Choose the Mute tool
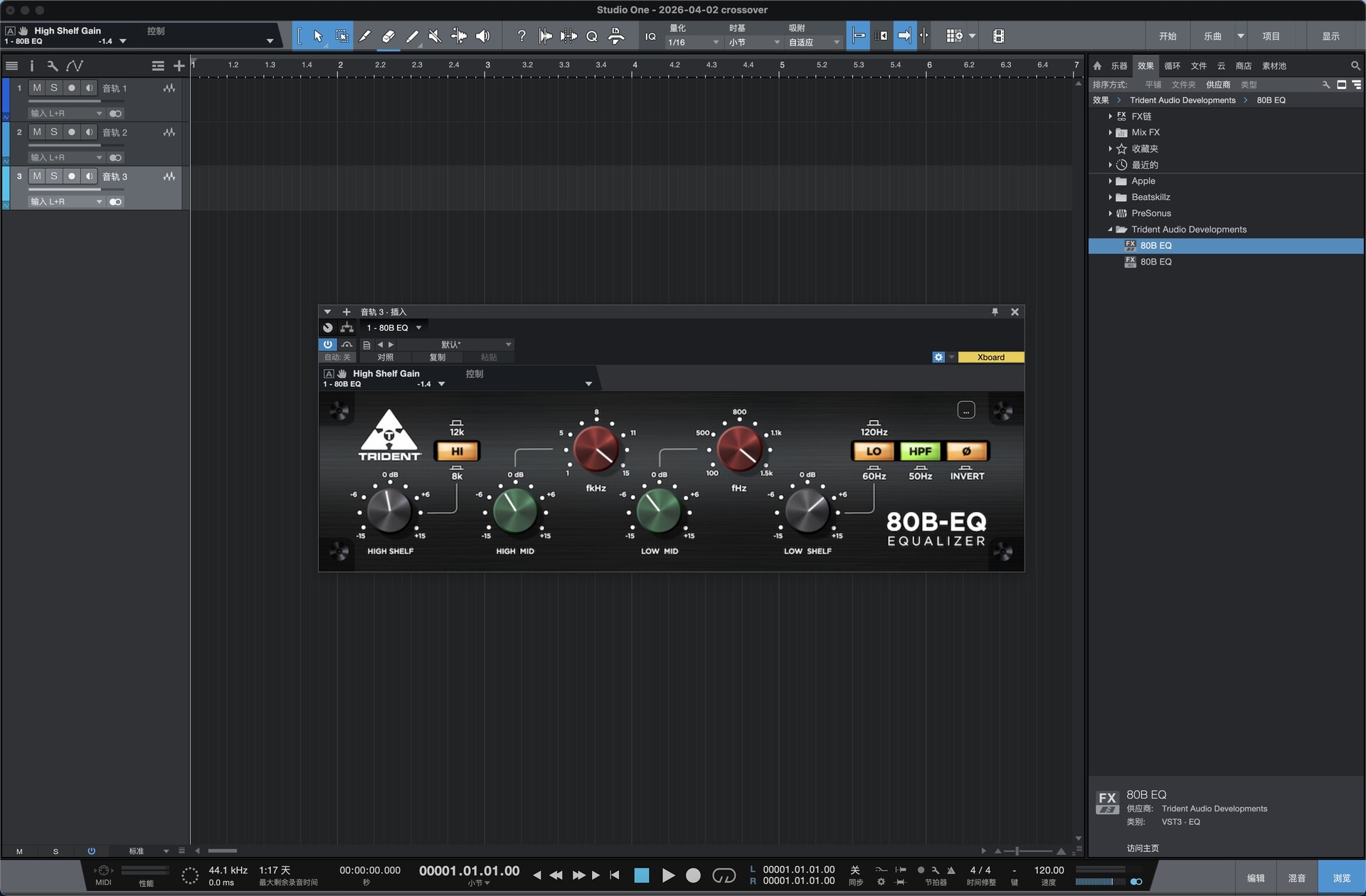 [x=435, y=36]
